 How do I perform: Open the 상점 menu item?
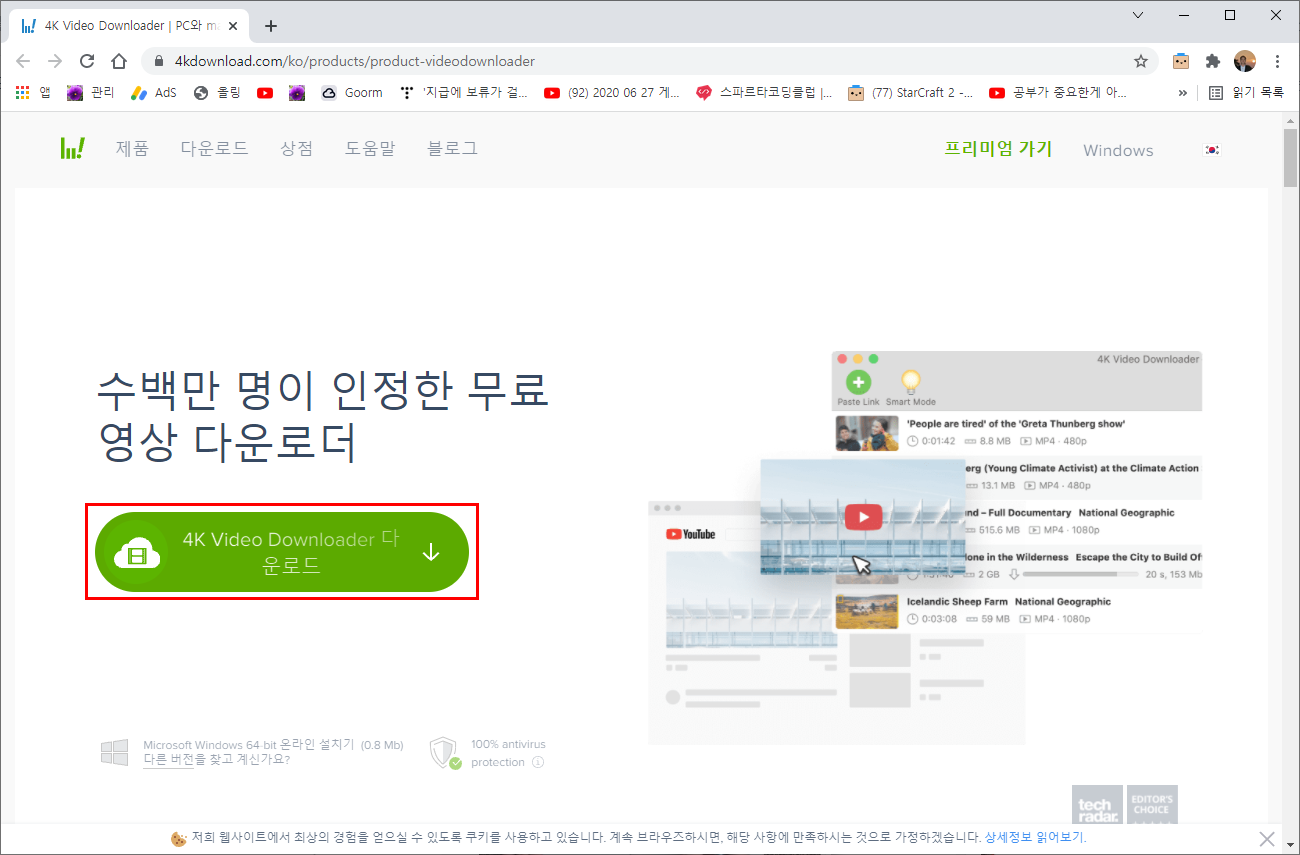[x=297, y=148]
